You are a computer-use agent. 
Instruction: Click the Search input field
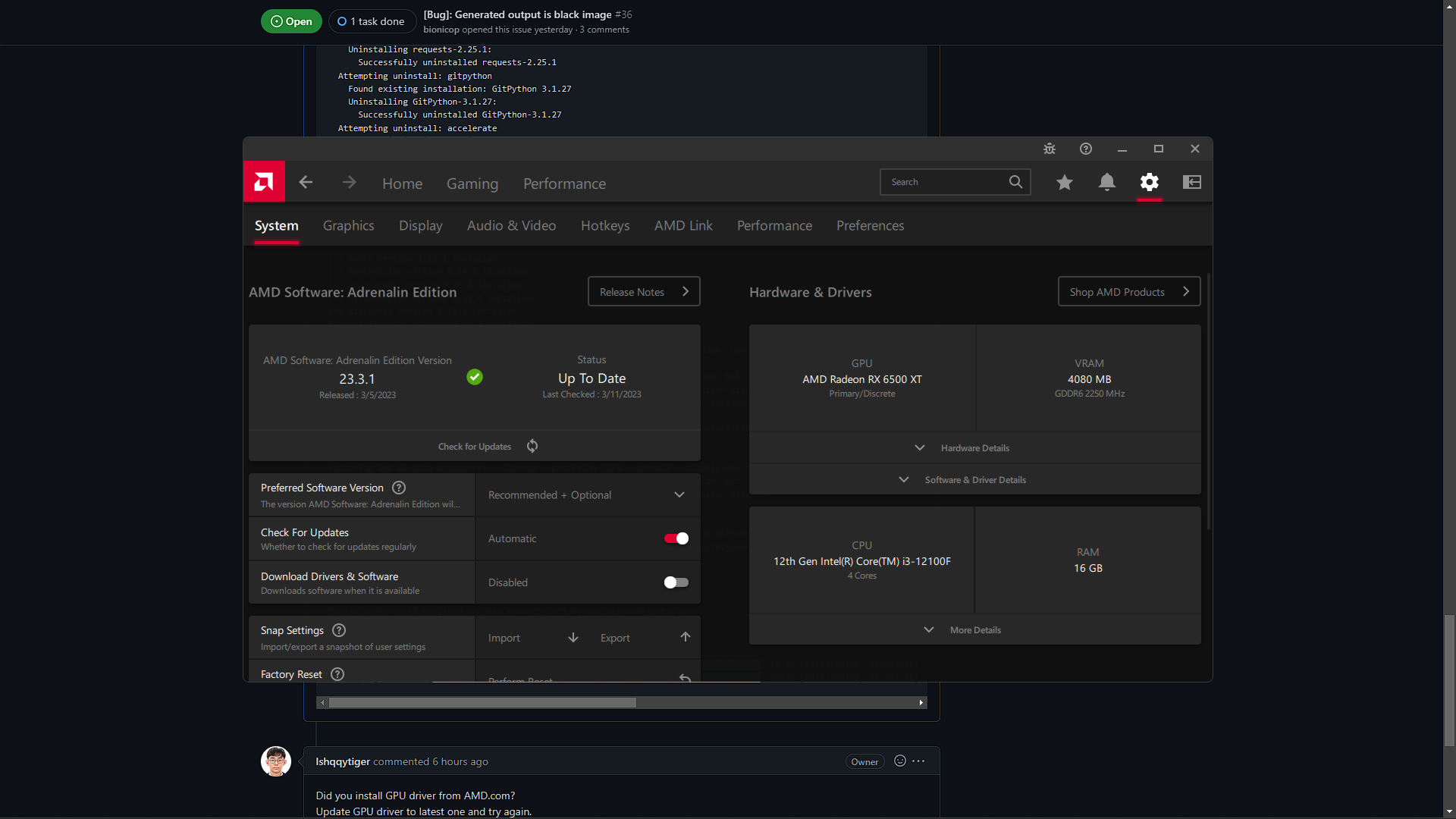point(944,183)
